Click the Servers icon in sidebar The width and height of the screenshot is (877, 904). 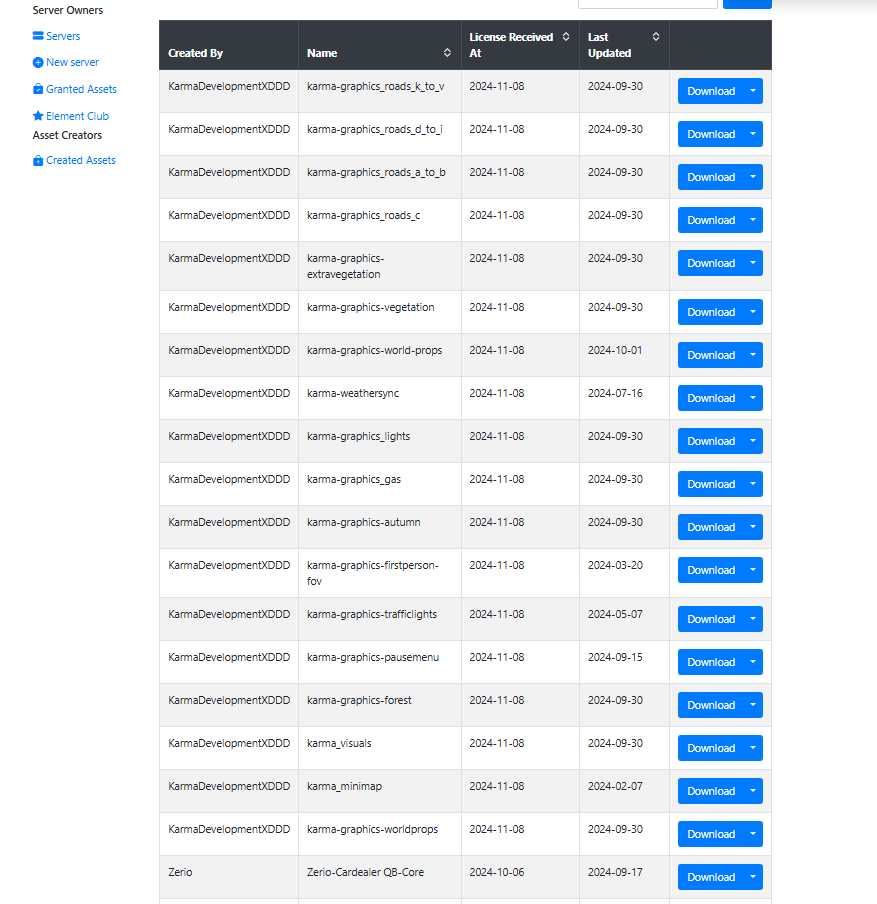(38, 36)
